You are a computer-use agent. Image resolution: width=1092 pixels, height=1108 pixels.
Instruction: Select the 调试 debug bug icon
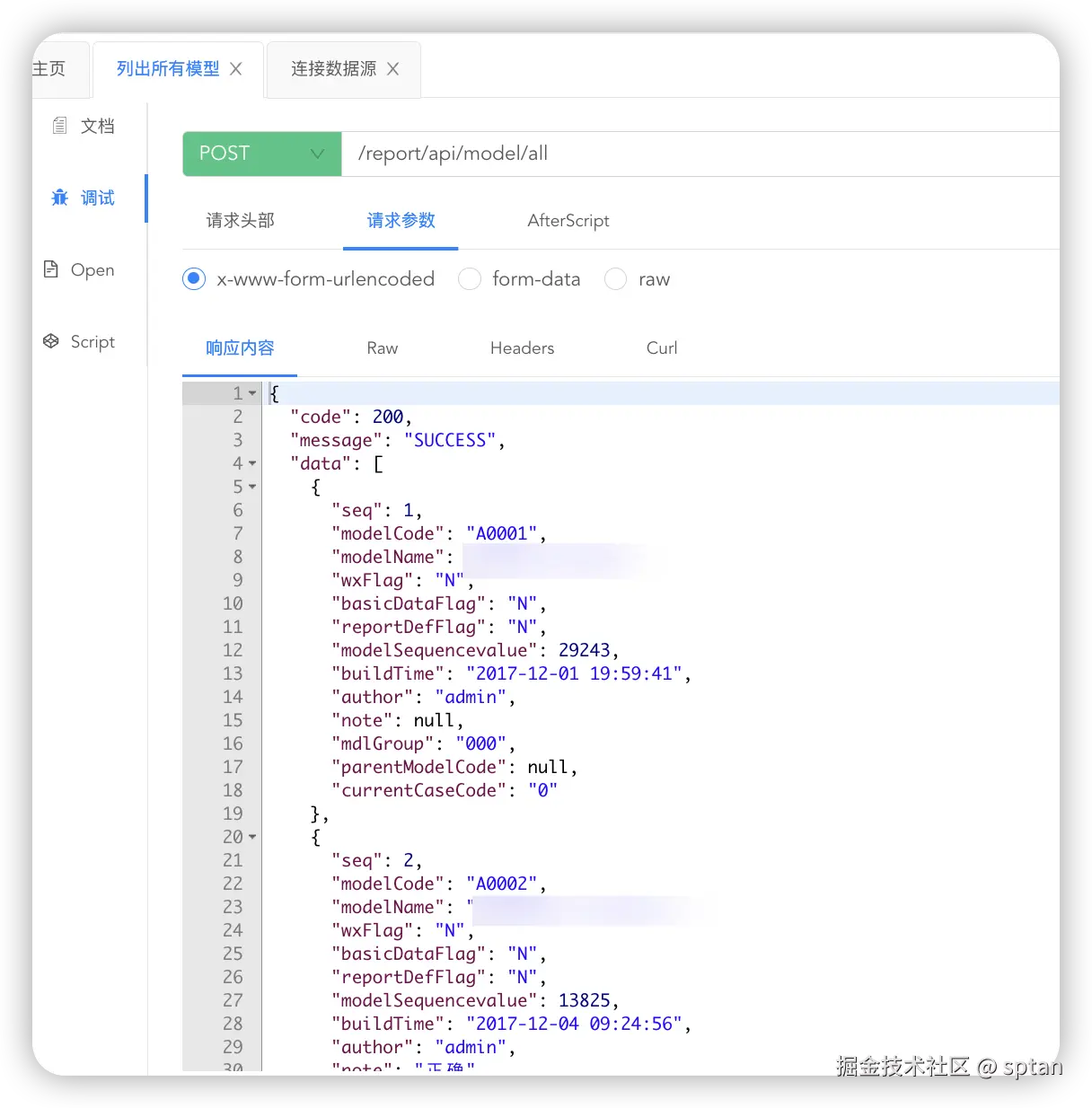[x=59, y=198]
